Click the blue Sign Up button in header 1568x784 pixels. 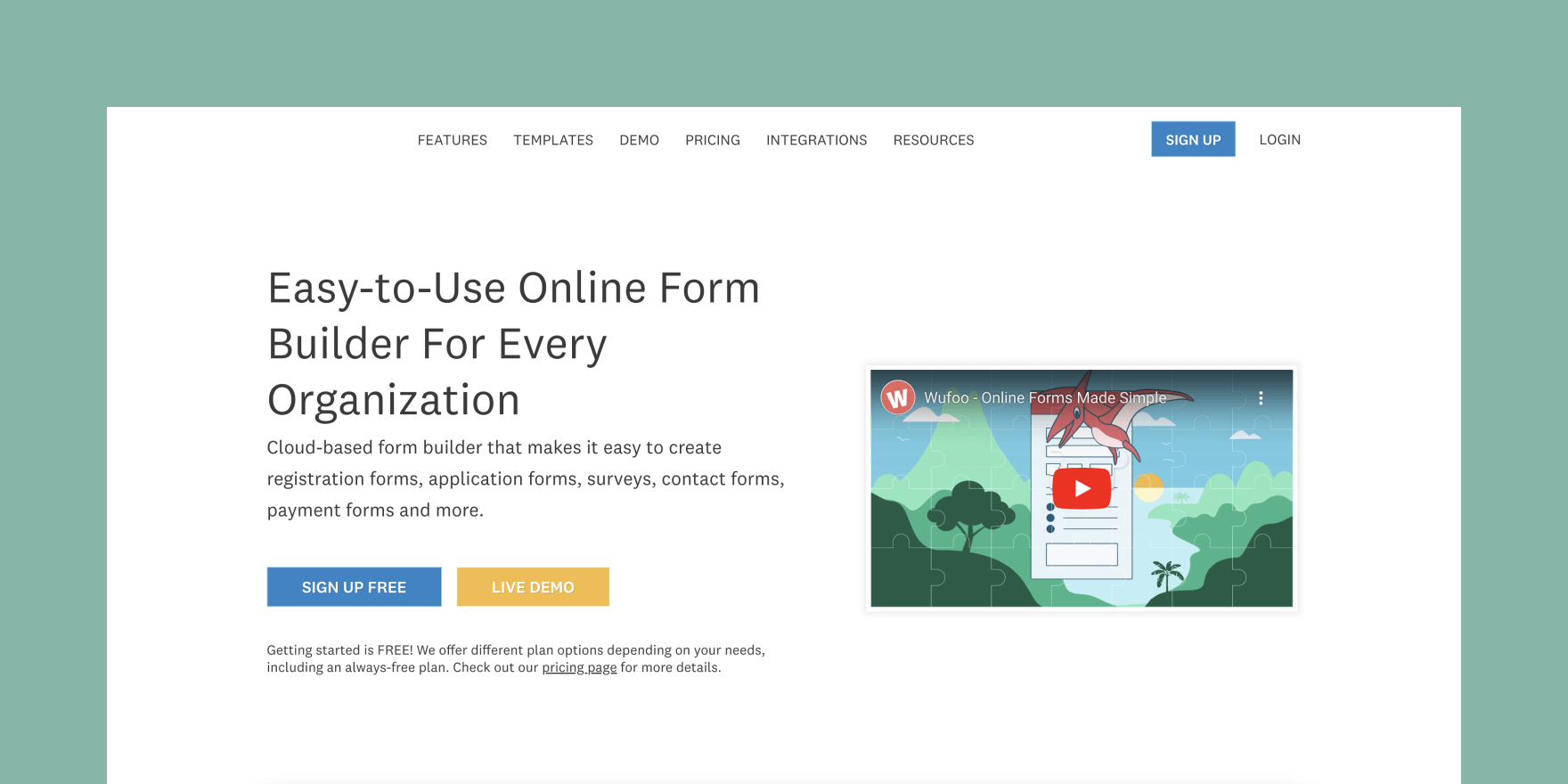click(1193, 139)
